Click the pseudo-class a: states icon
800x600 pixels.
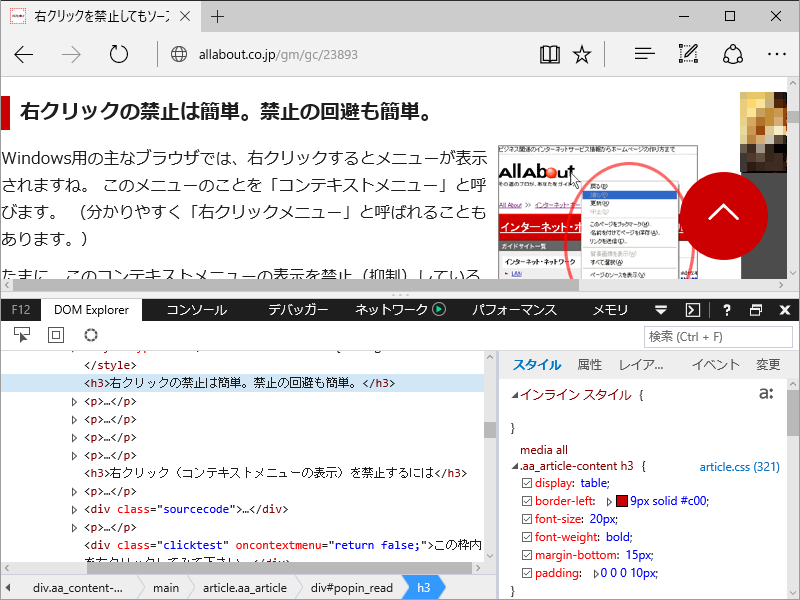click(x=766, y=393)
